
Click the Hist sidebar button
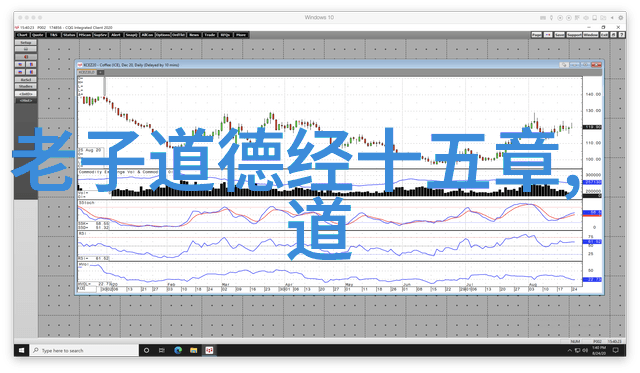(26, 100)
